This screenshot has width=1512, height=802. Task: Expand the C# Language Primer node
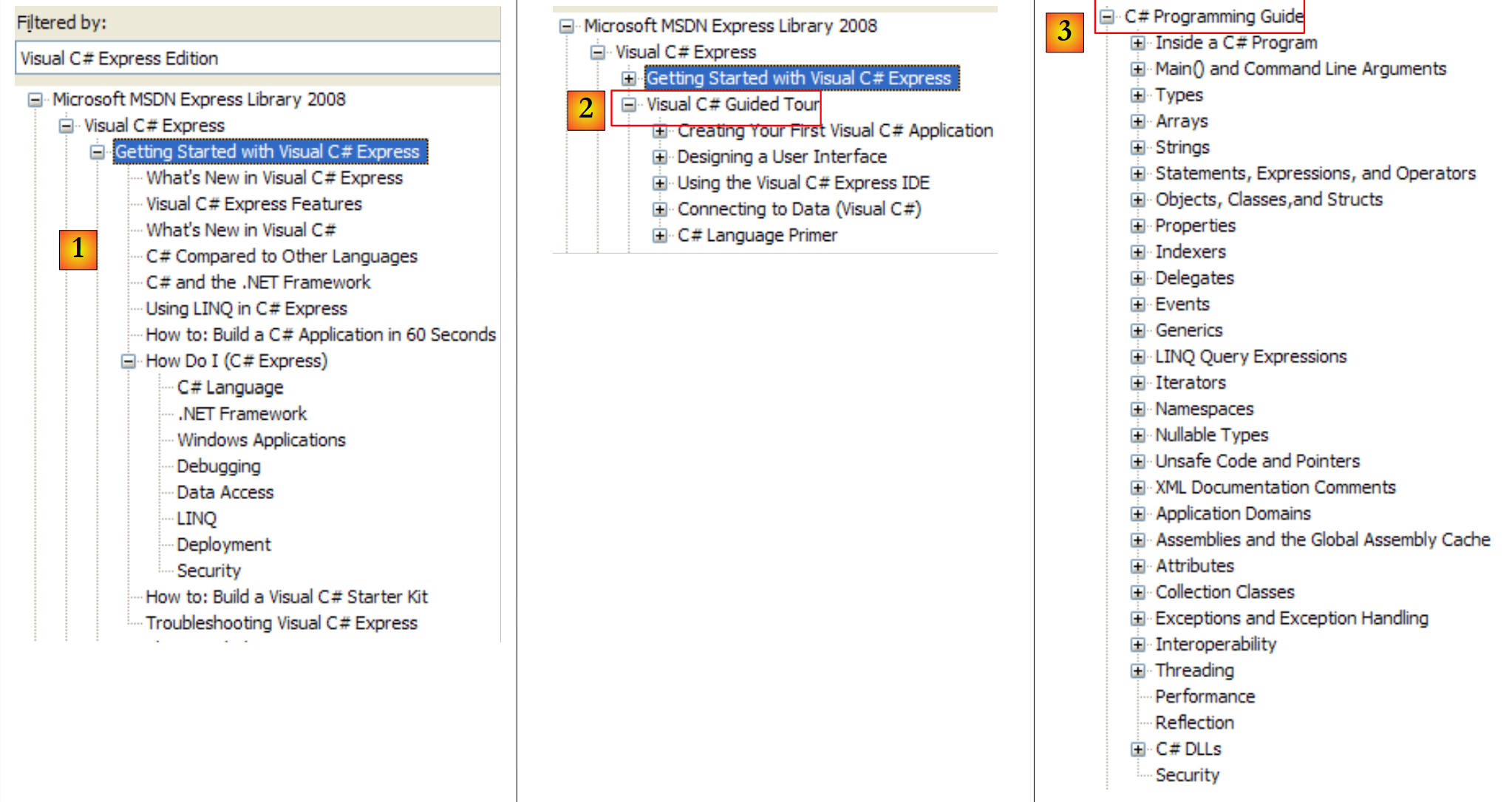tap(659, 236)
